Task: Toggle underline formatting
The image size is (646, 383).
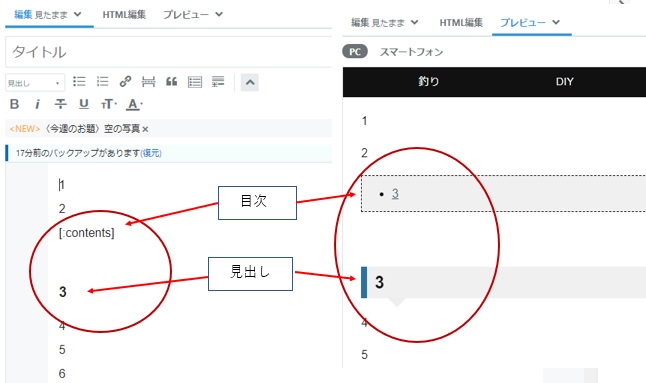Action: click(84, 104)
